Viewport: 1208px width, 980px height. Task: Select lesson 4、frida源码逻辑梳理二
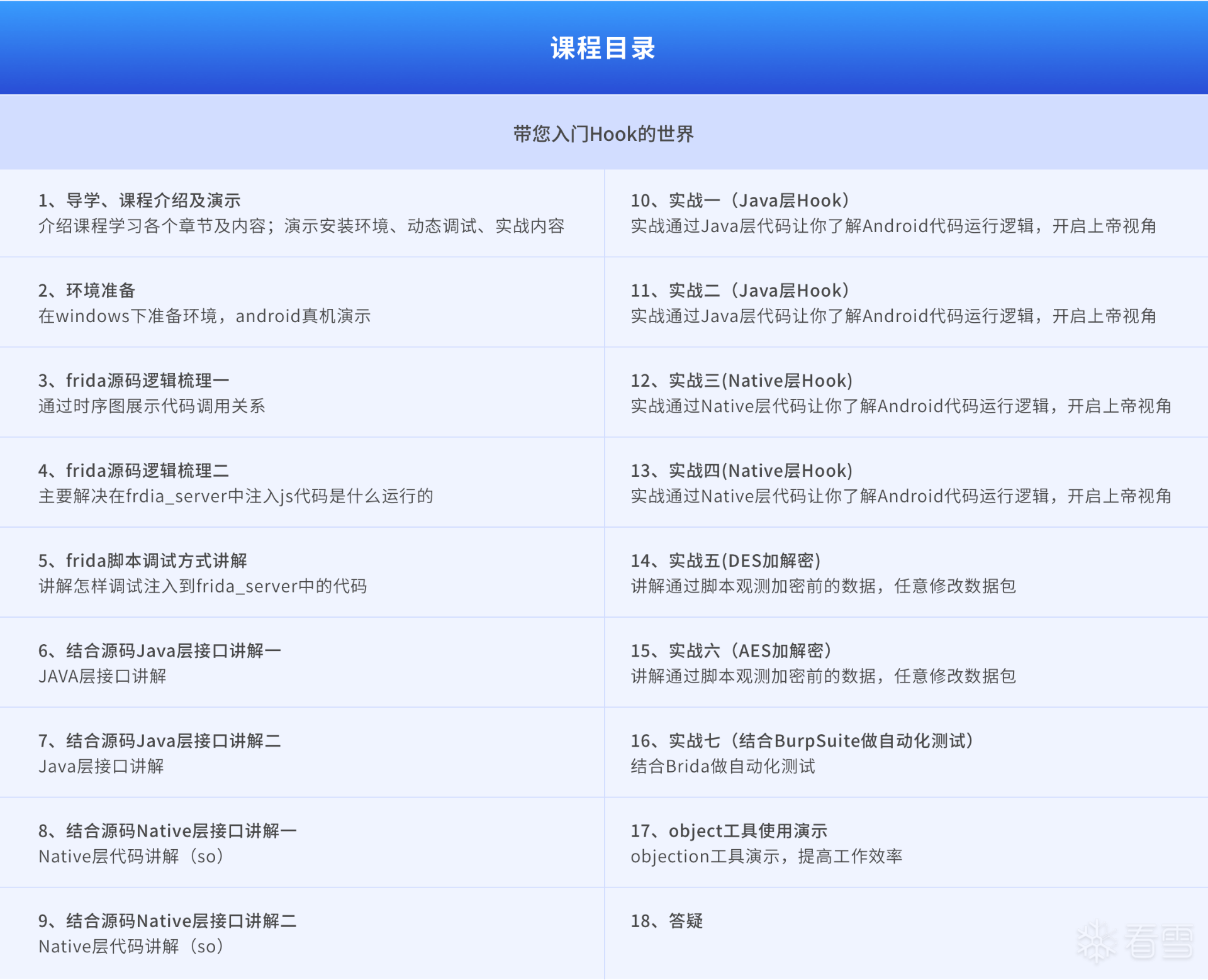coord(133,471)
